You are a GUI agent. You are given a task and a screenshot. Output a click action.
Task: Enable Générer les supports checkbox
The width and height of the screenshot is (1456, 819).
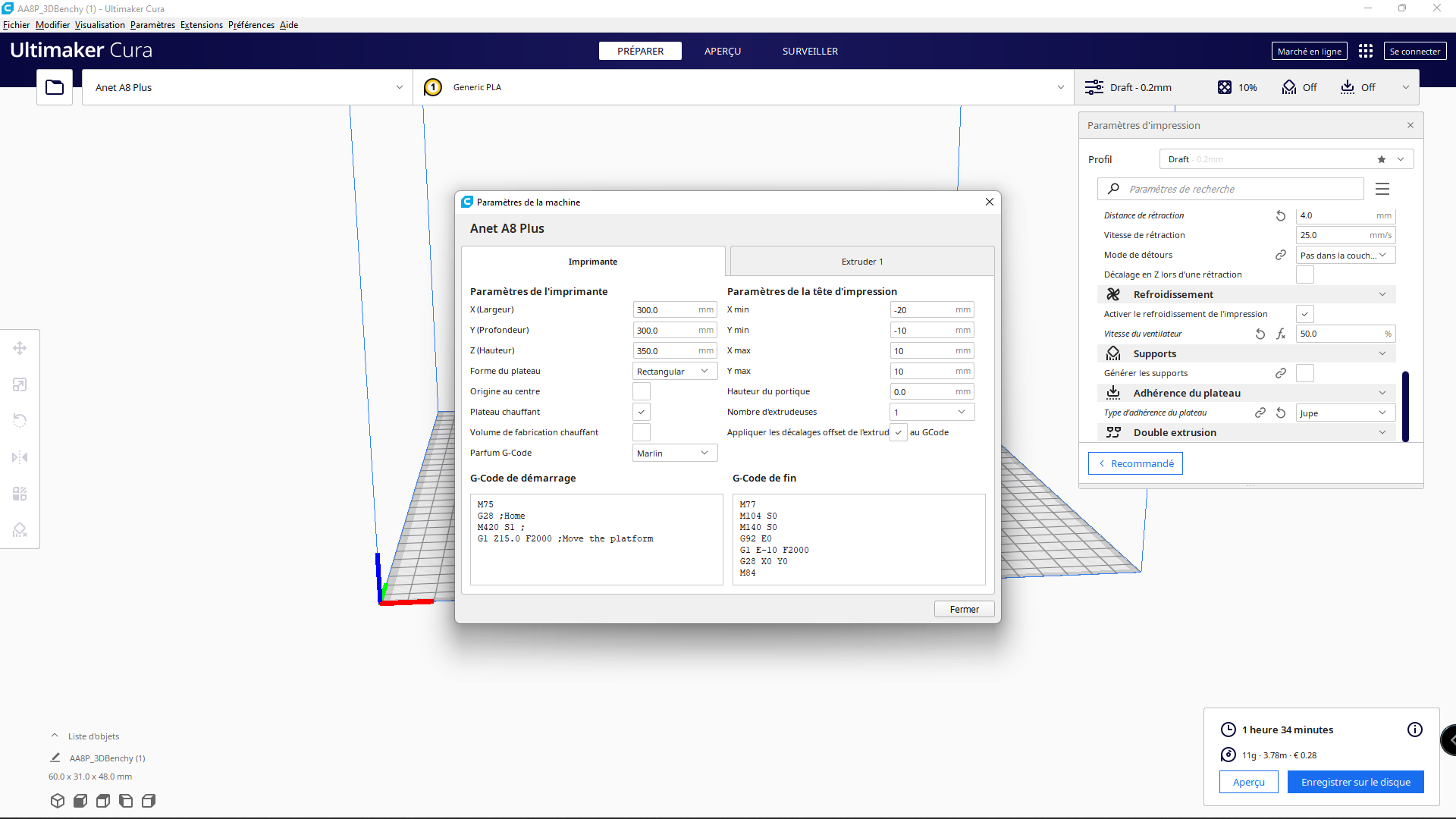click(1305, 373)
